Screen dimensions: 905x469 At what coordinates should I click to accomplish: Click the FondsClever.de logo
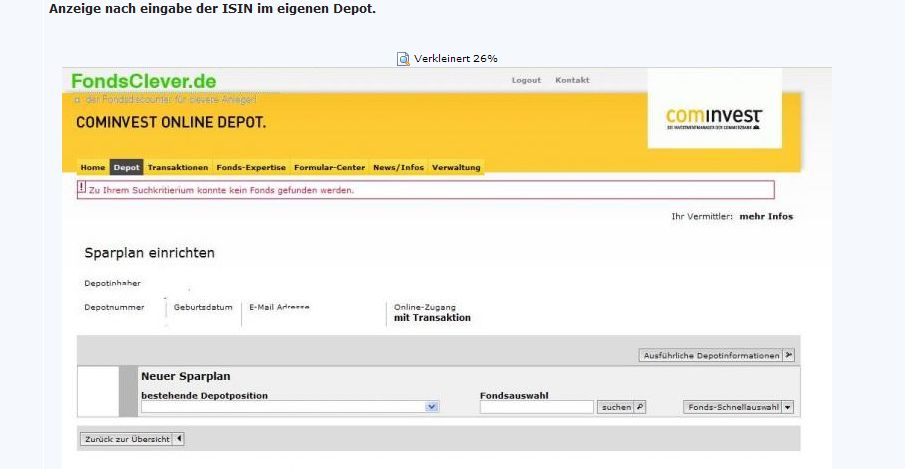tap(144, 81)
